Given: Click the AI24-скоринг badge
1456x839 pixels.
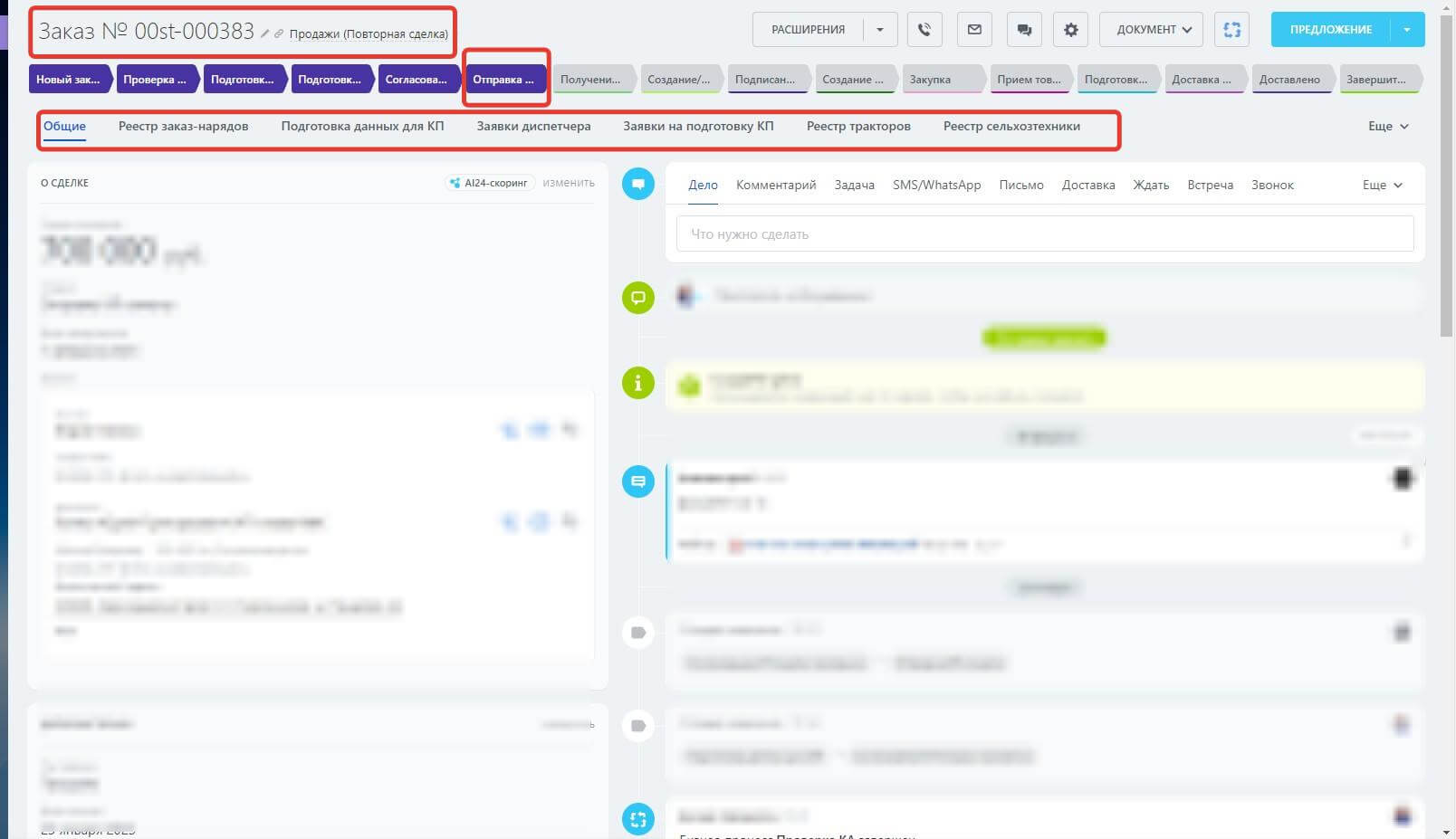Looking at the screenshot, I should (490, 183).
